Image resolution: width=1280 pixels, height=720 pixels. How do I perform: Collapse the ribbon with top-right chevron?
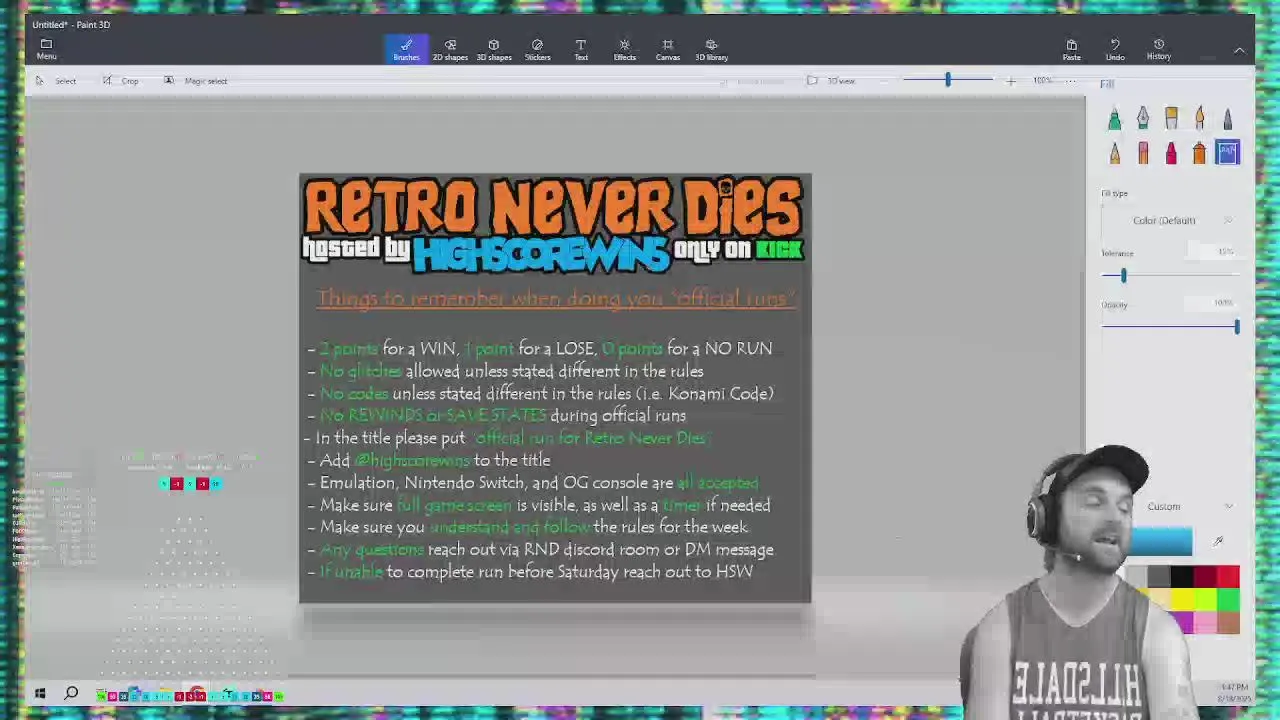click(x=1239, y=50)
